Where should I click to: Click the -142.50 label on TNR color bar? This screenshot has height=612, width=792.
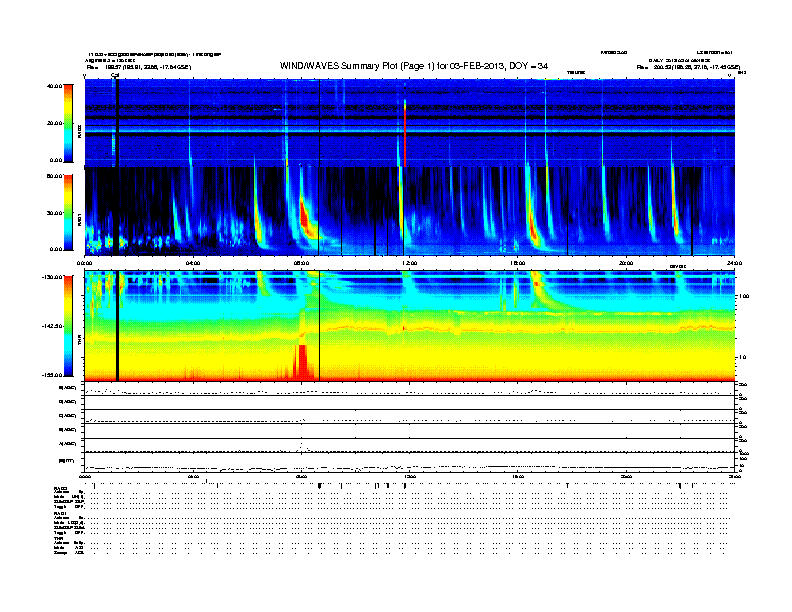tap(53, 326)
